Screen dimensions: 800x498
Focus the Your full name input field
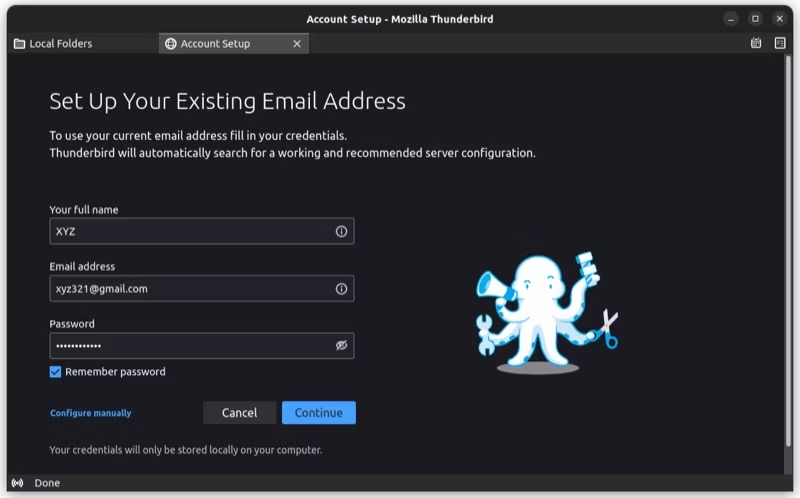202,231
